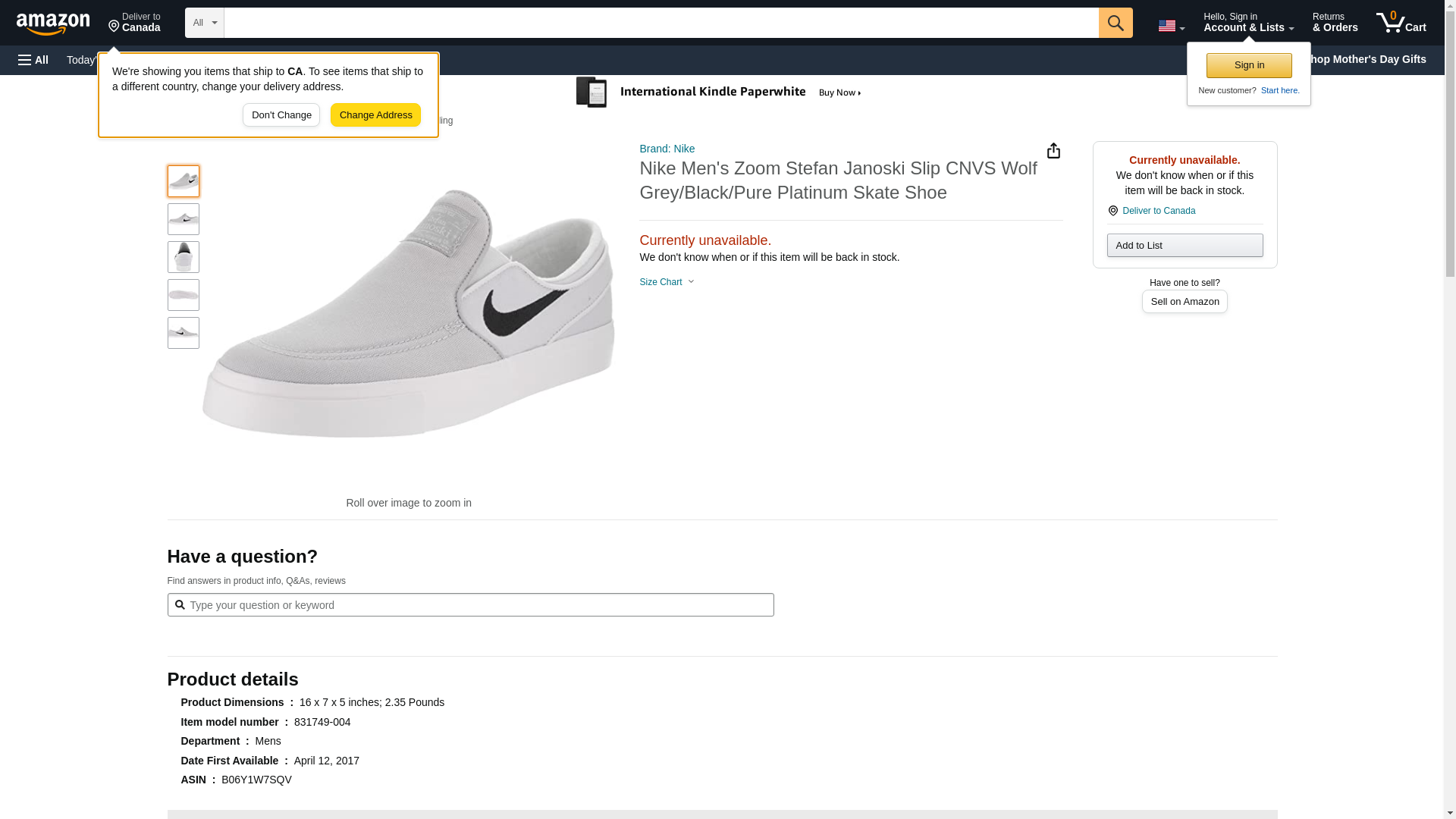Open the shopping cart
The height and width of the screenshot is (819, 1456).
pyautogui.click(x=1401, y=23)
